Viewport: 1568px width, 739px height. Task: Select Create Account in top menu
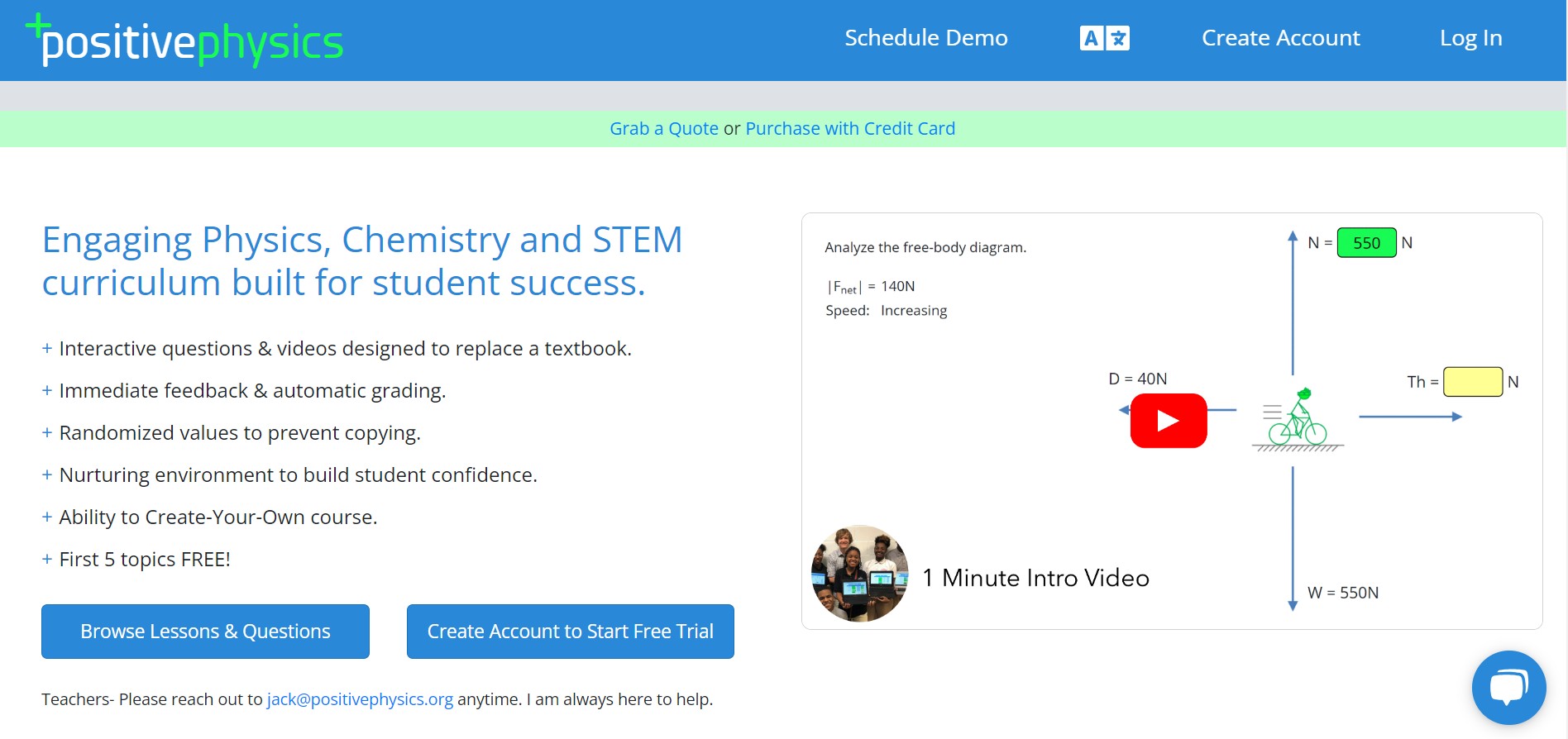1280,38
